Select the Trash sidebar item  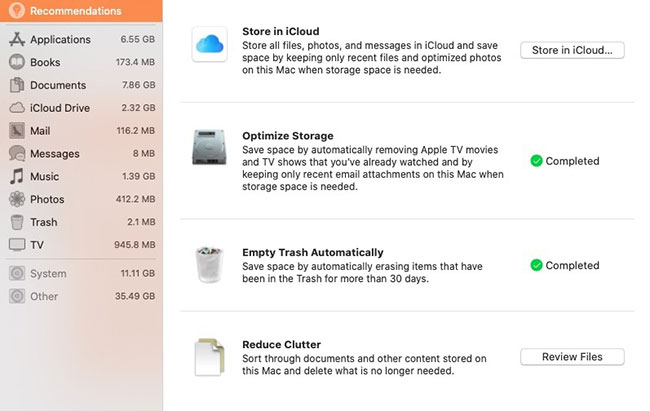coord(81,222)
